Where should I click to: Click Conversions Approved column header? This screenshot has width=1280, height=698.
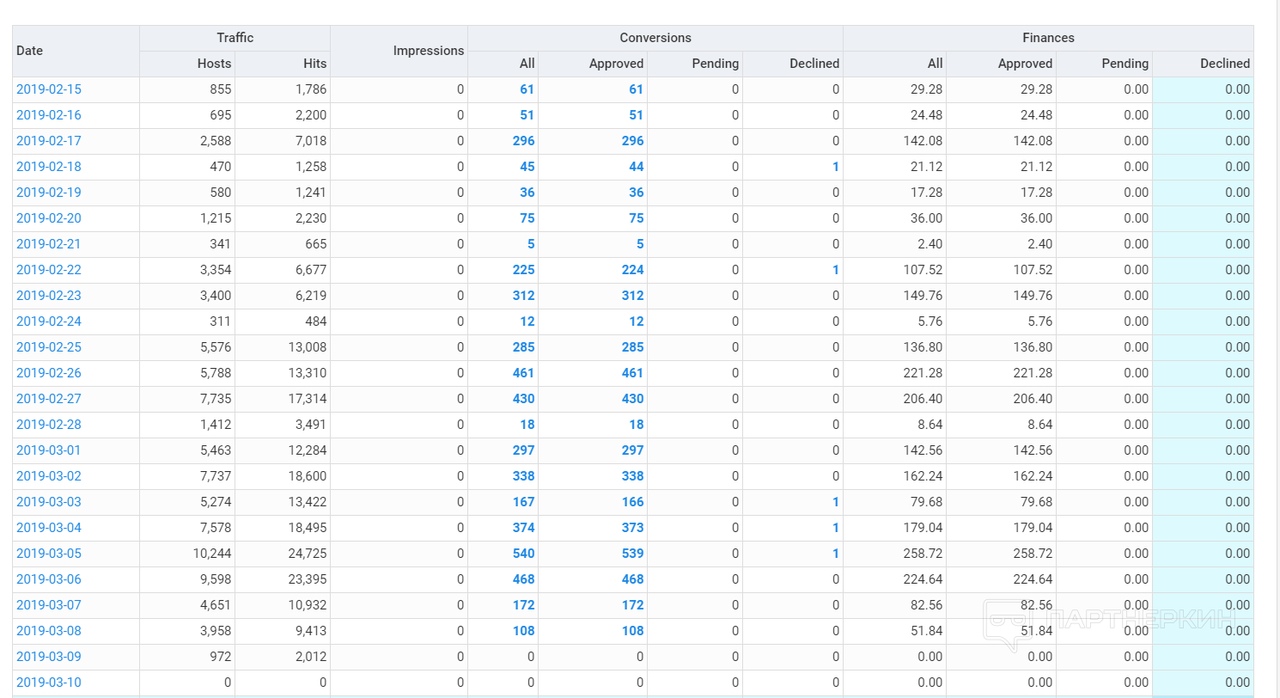click(x=616, y=64)
